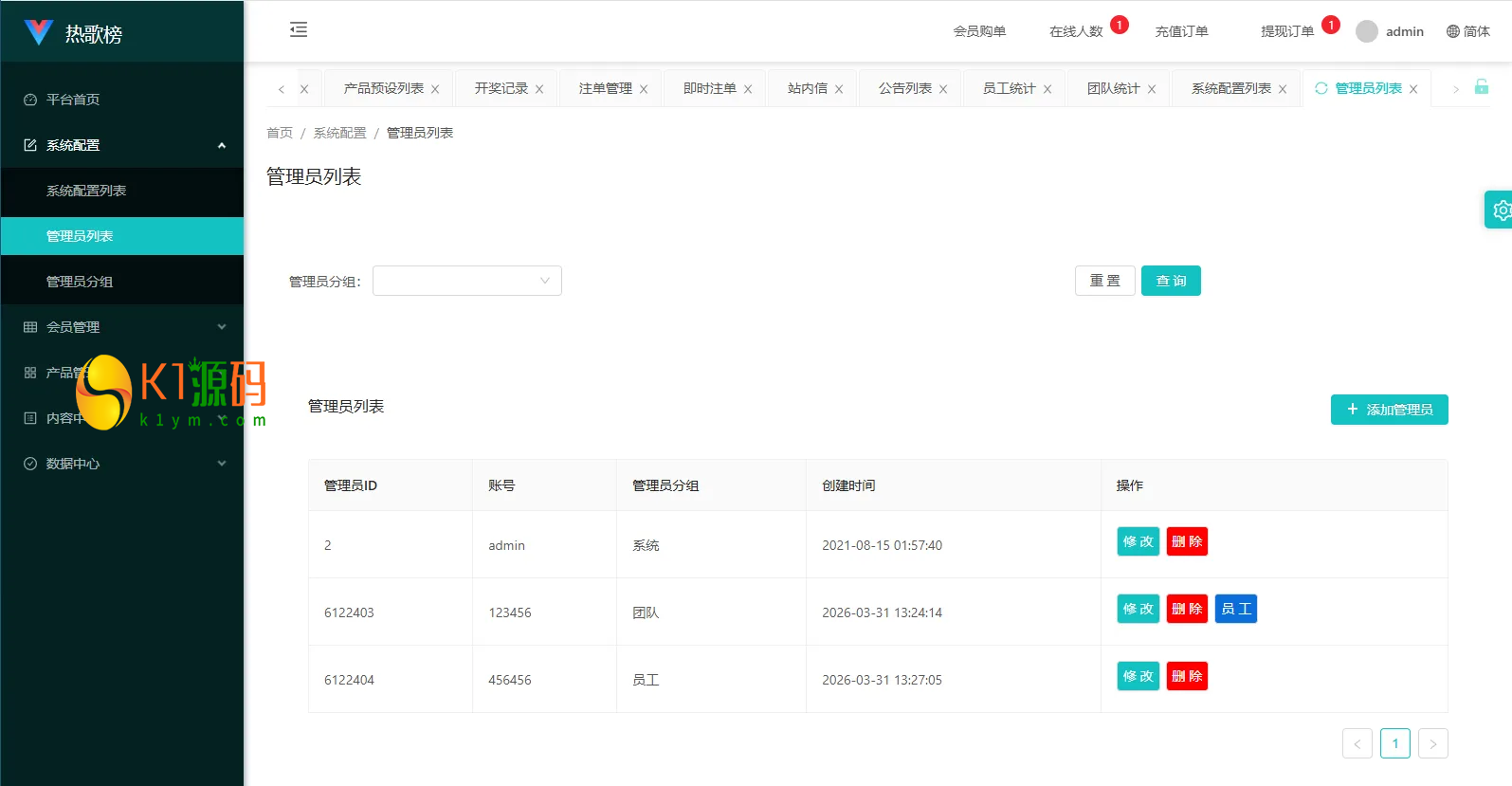Switch to the 站内信 tab

point(808,88)
